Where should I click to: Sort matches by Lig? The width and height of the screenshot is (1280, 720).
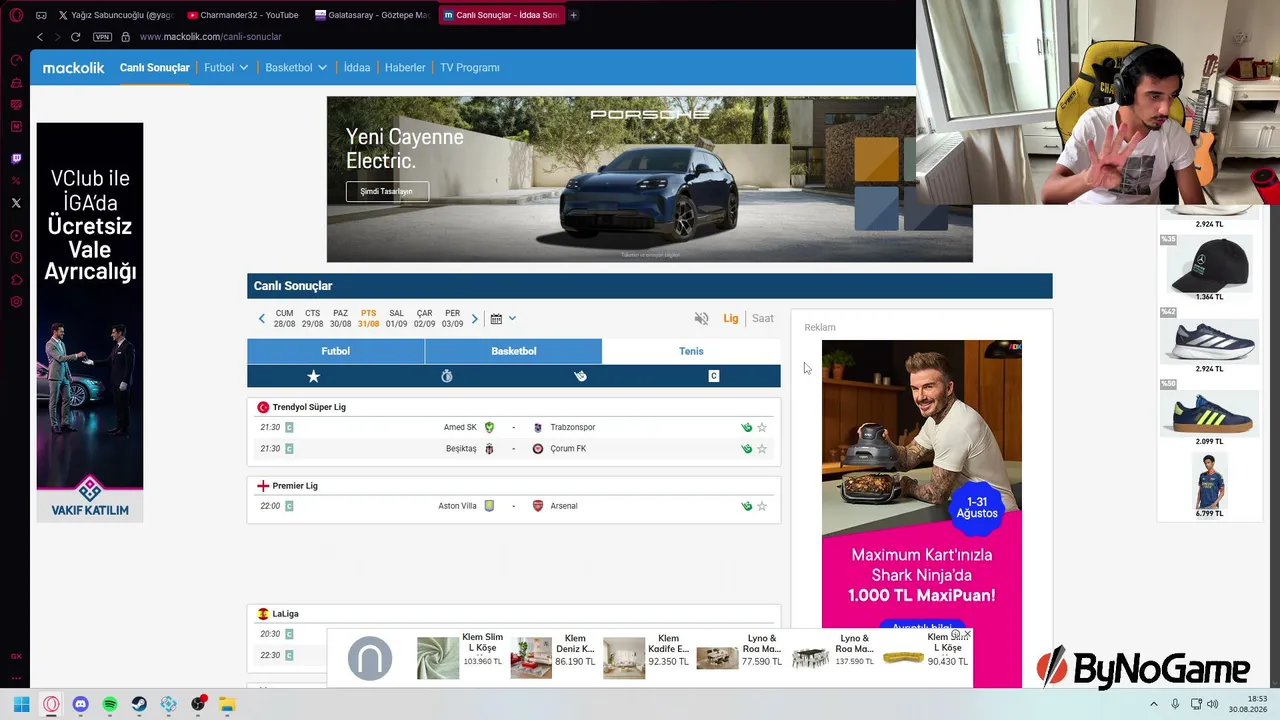731,319
